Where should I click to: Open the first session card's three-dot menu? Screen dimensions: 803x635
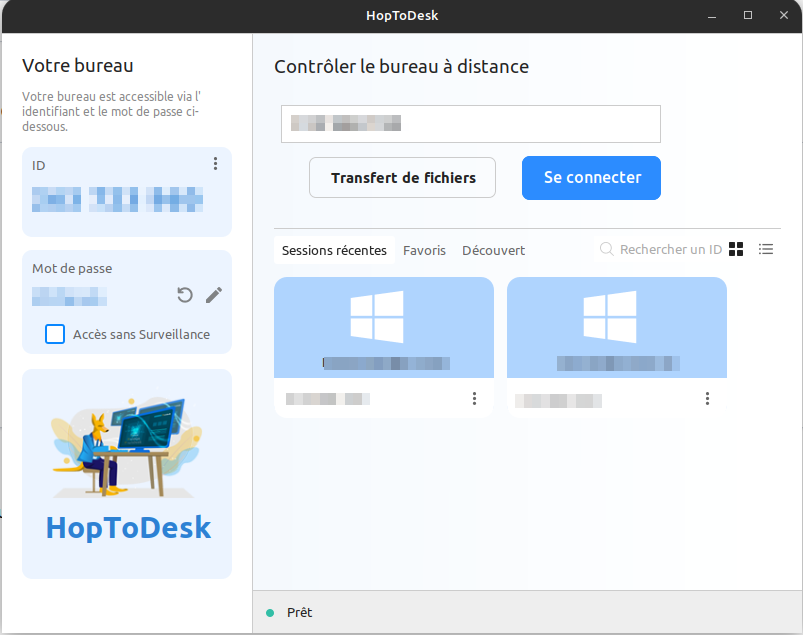[474, 399]
